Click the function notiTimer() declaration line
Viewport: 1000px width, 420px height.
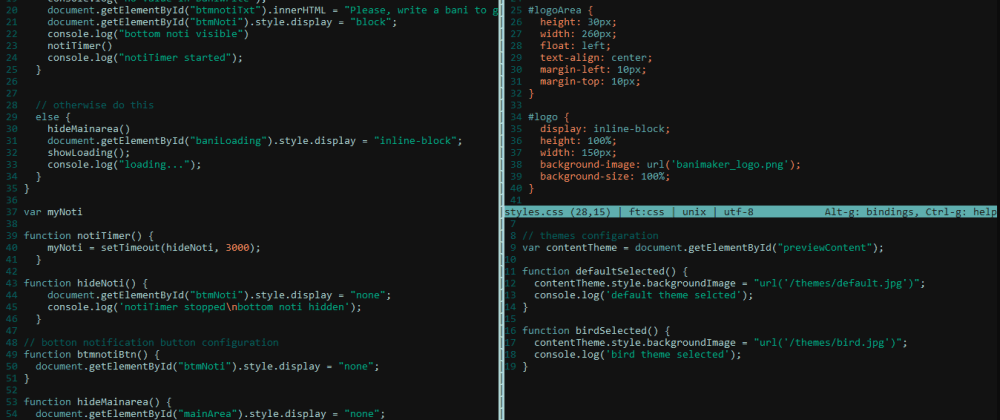click(x=89, y=235)
